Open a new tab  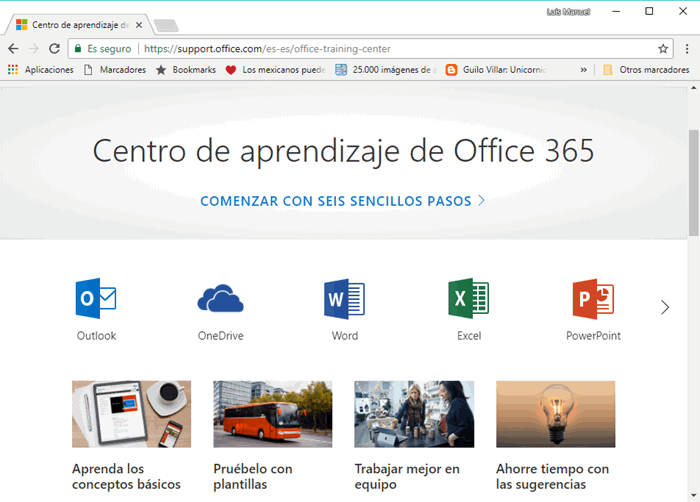click(x=166, y=25)
